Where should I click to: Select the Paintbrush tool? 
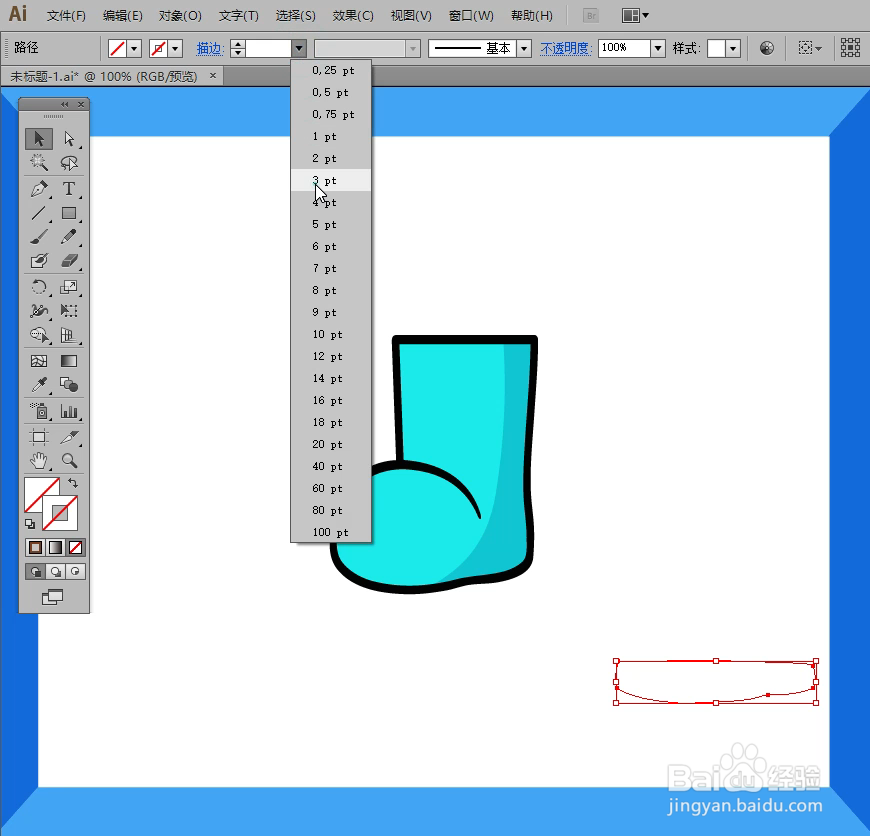(39, 237)
